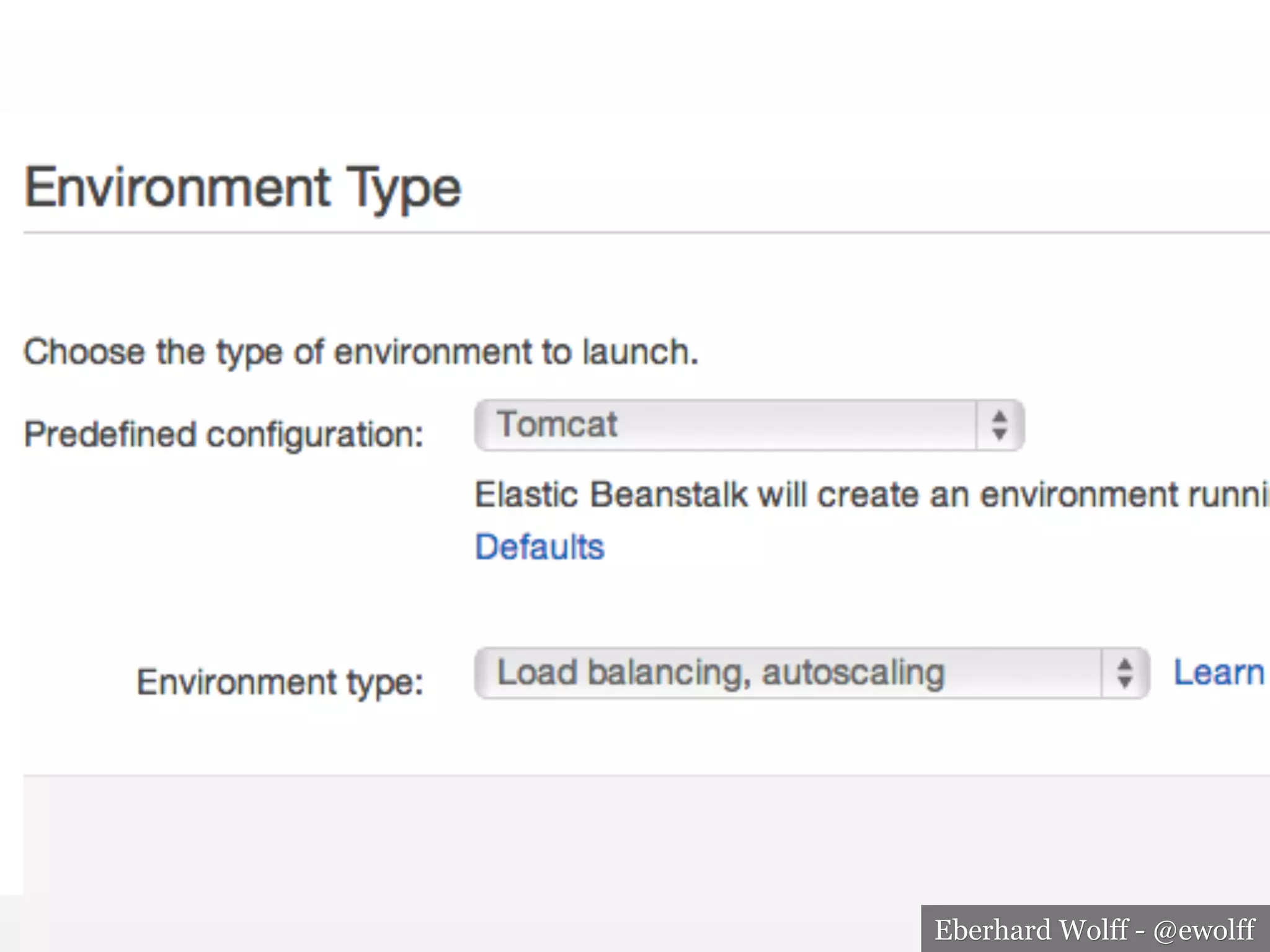Open the Tomcat predefined configuration dropdown
The image size is (1270, 952).
point(726,425)
